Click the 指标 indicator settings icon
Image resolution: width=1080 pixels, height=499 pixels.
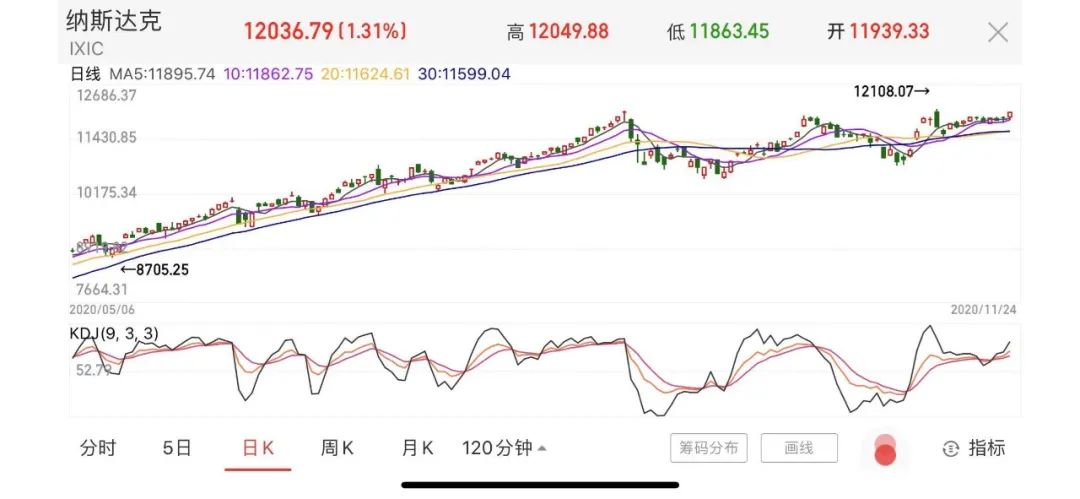point(951,448)
